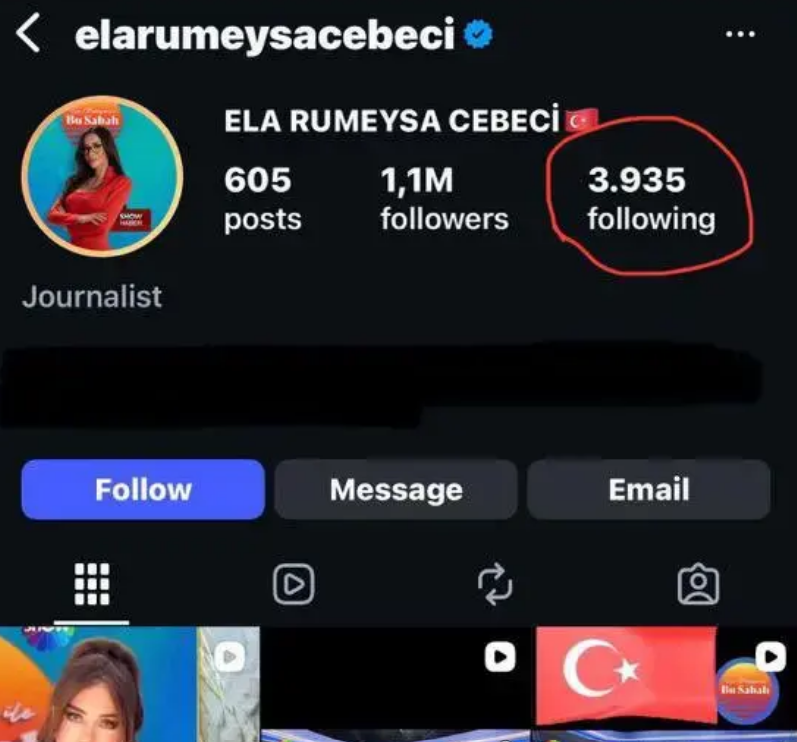Viewport: 797px width, 742px height.
Task: Open the Turkish flag reel thumbnail
Action: pos(664,684)
